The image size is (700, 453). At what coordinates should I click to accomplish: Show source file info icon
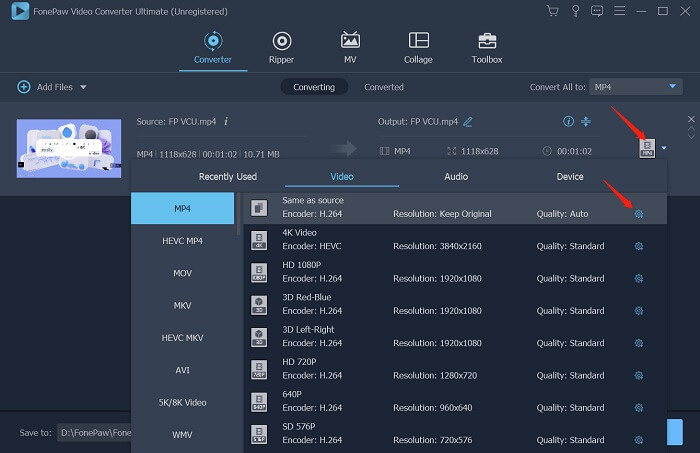(x=226, y=121)
